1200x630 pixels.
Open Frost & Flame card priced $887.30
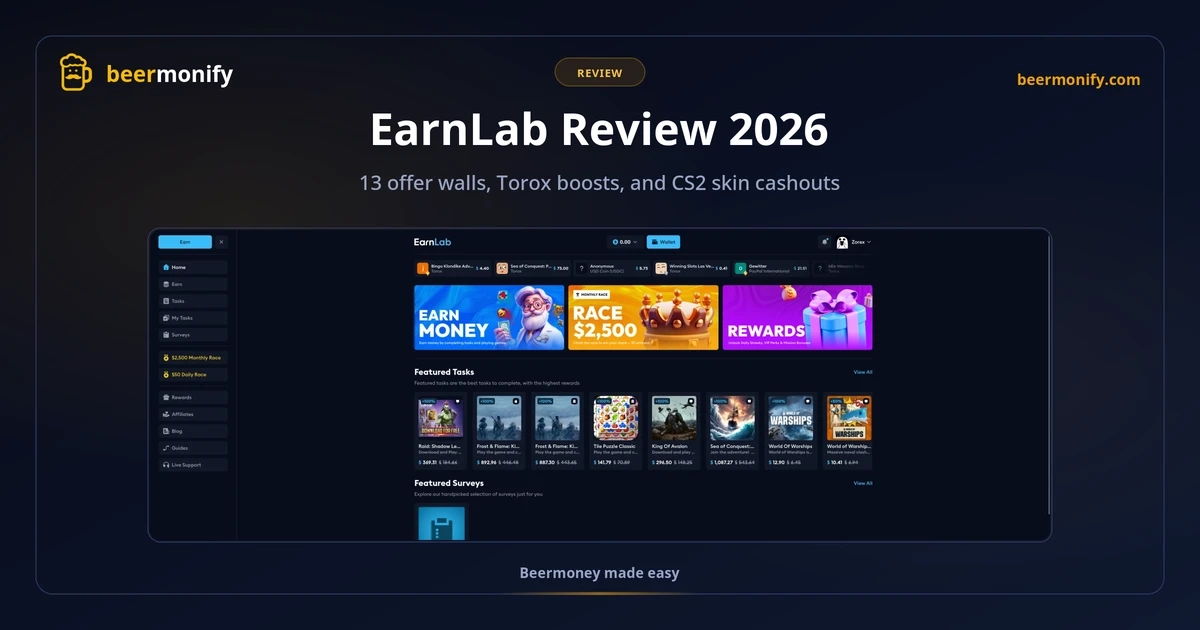pyautogui.click(x=557, y=431)
